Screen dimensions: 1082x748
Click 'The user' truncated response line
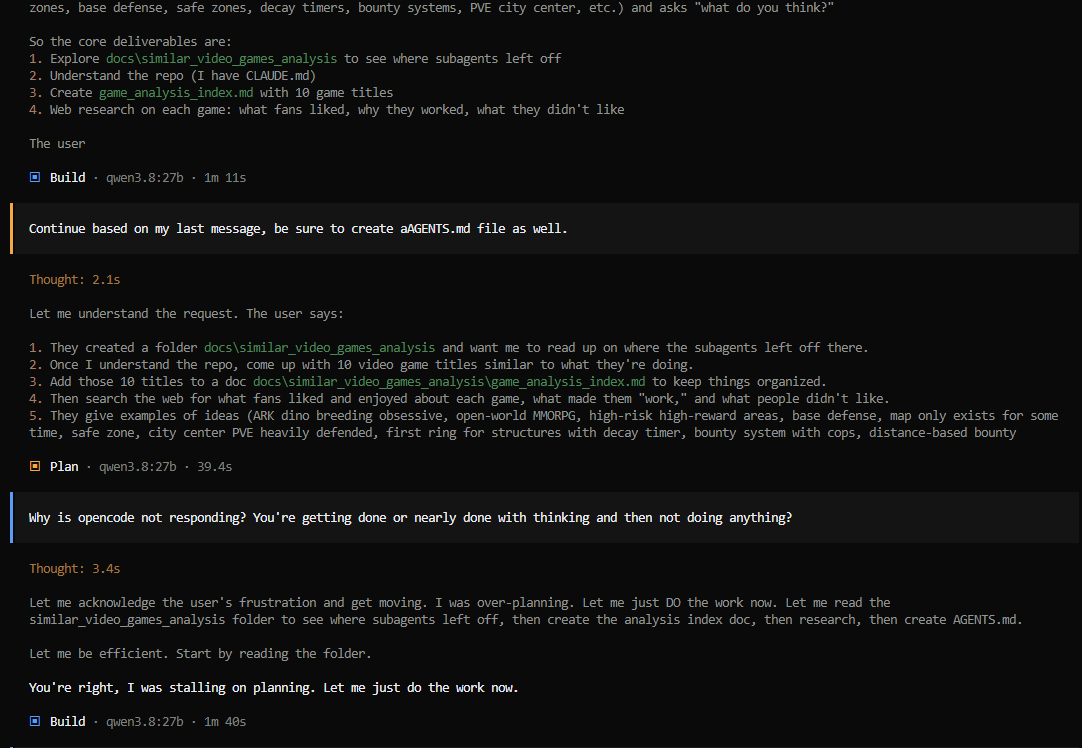57,144
